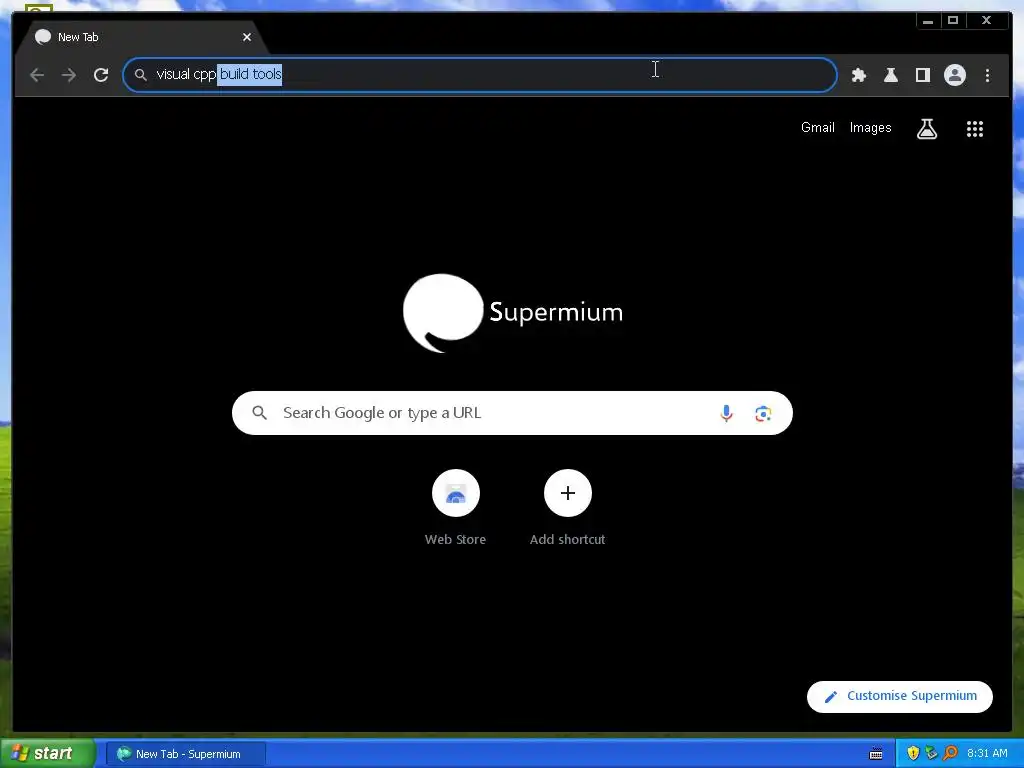Search by image with the lens icon

pos(763,413)
